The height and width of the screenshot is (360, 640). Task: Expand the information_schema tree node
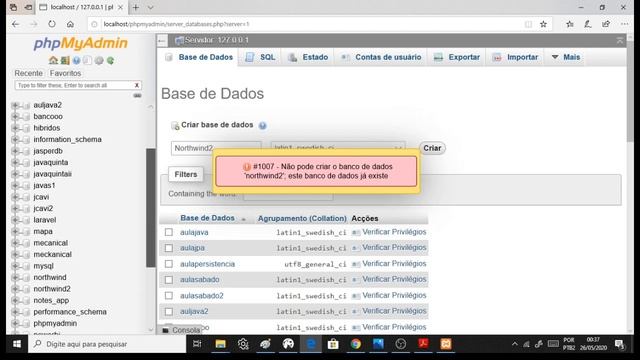[15, 140]
